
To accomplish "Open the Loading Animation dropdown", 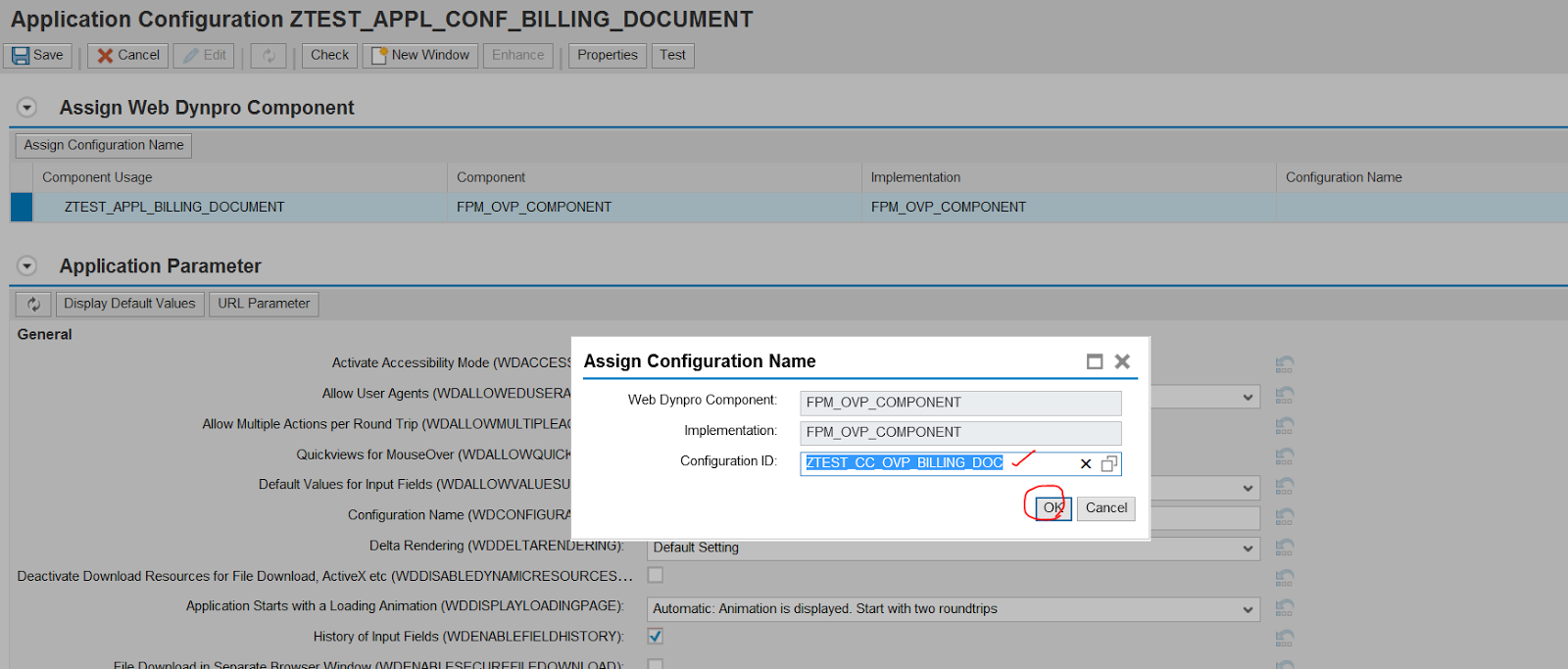I will [x=1248, y=609].
